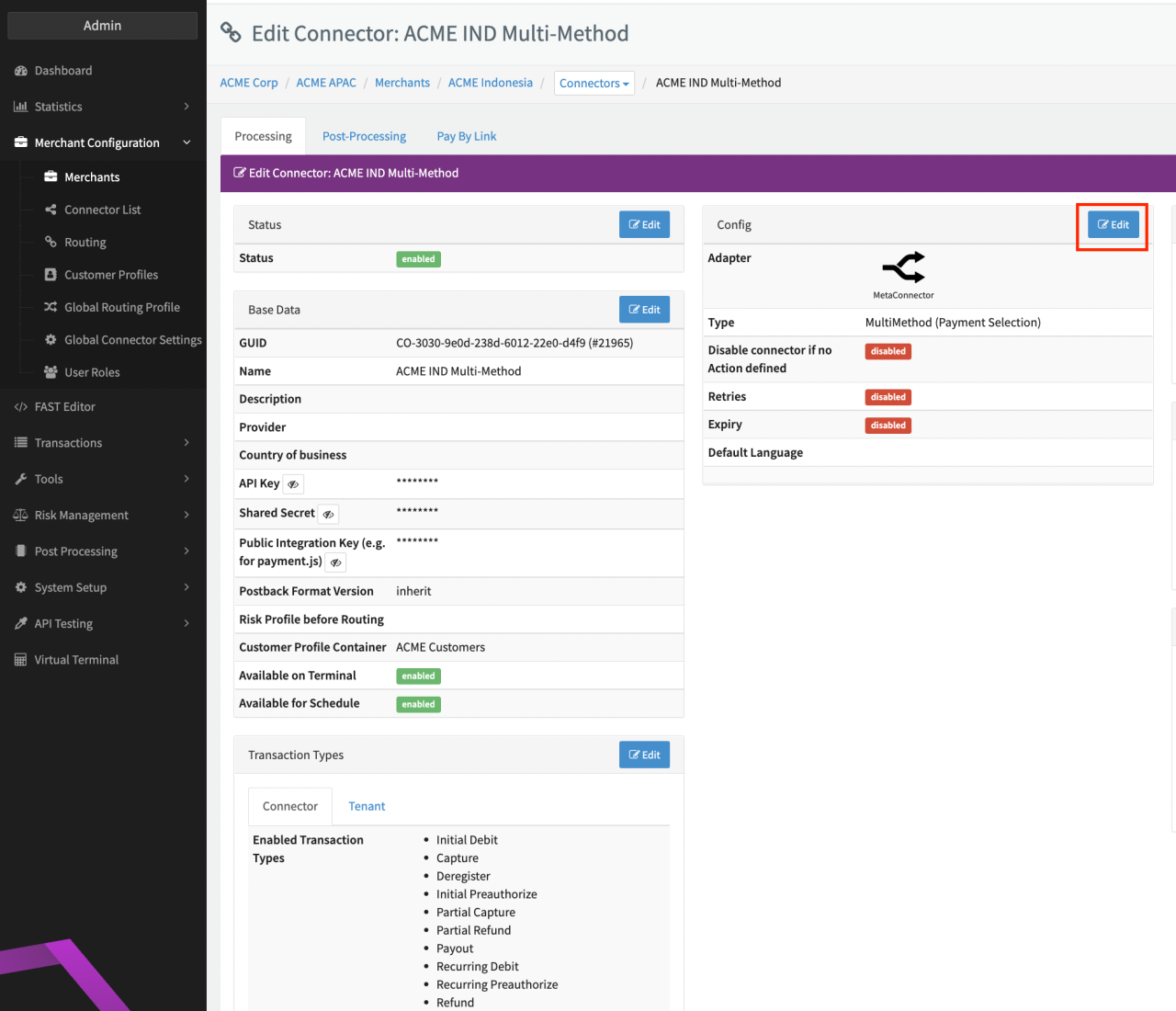Switch to the Post-Processing tab
The width and height of the screenshot is (1176, 1011).
[364, 136]
